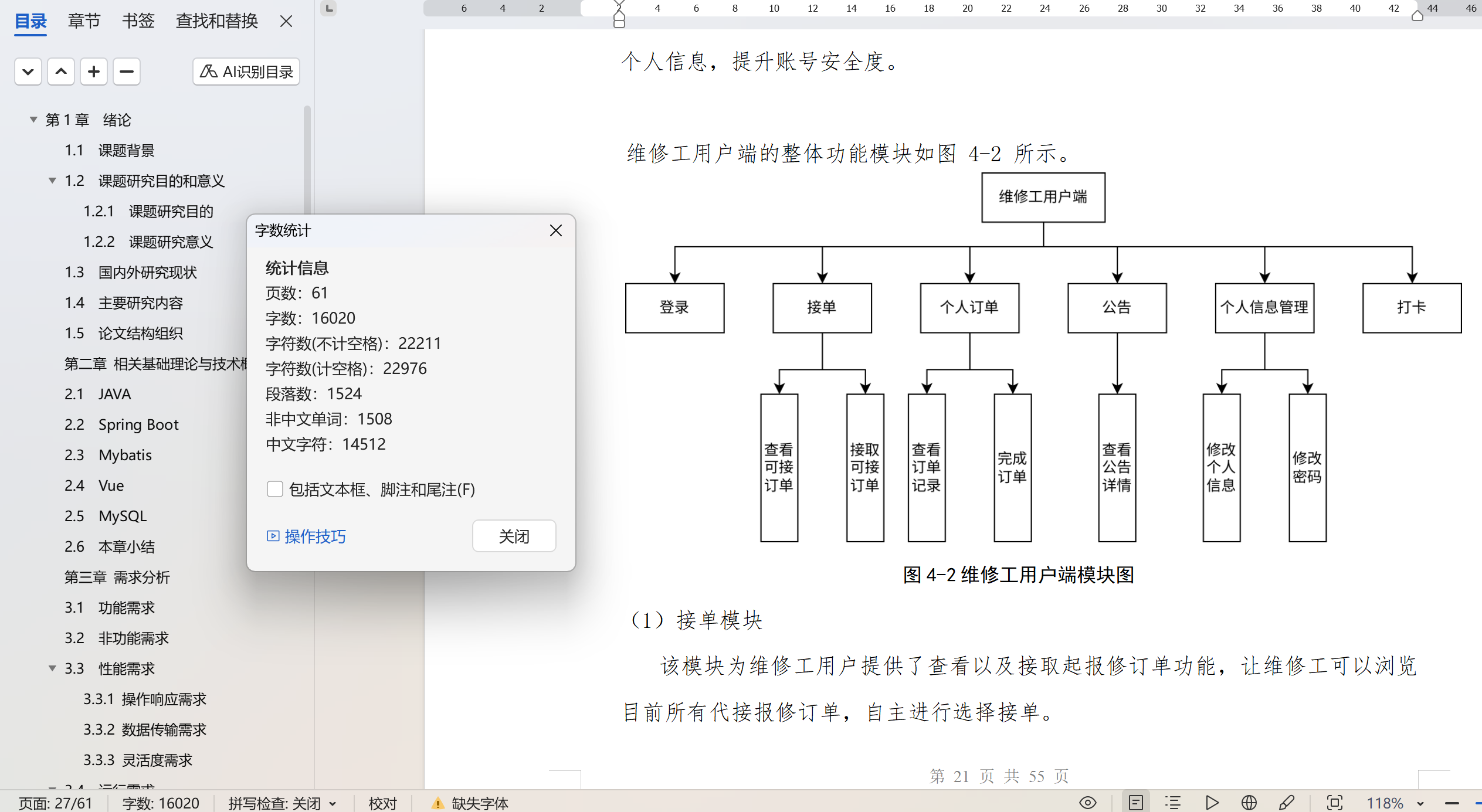This screenshot has height=812, width=1482.
Task: Click the play/reading mode icon
Action: click(1212, 803)
